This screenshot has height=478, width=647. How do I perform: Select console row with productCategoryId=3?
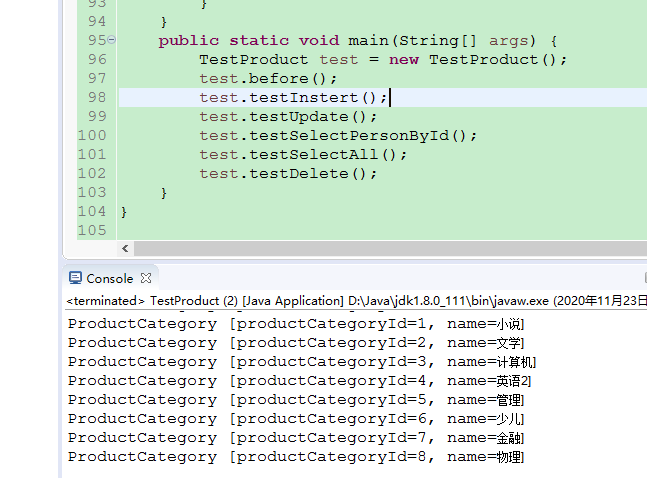(302, 362)
